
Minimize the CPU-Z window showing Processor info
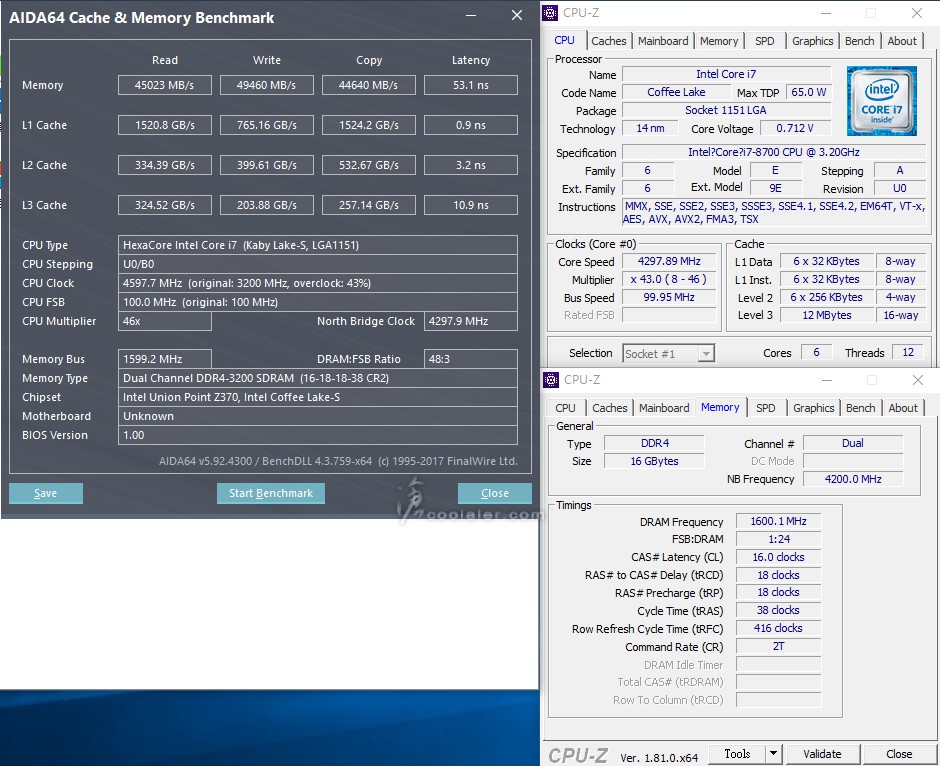825,13
